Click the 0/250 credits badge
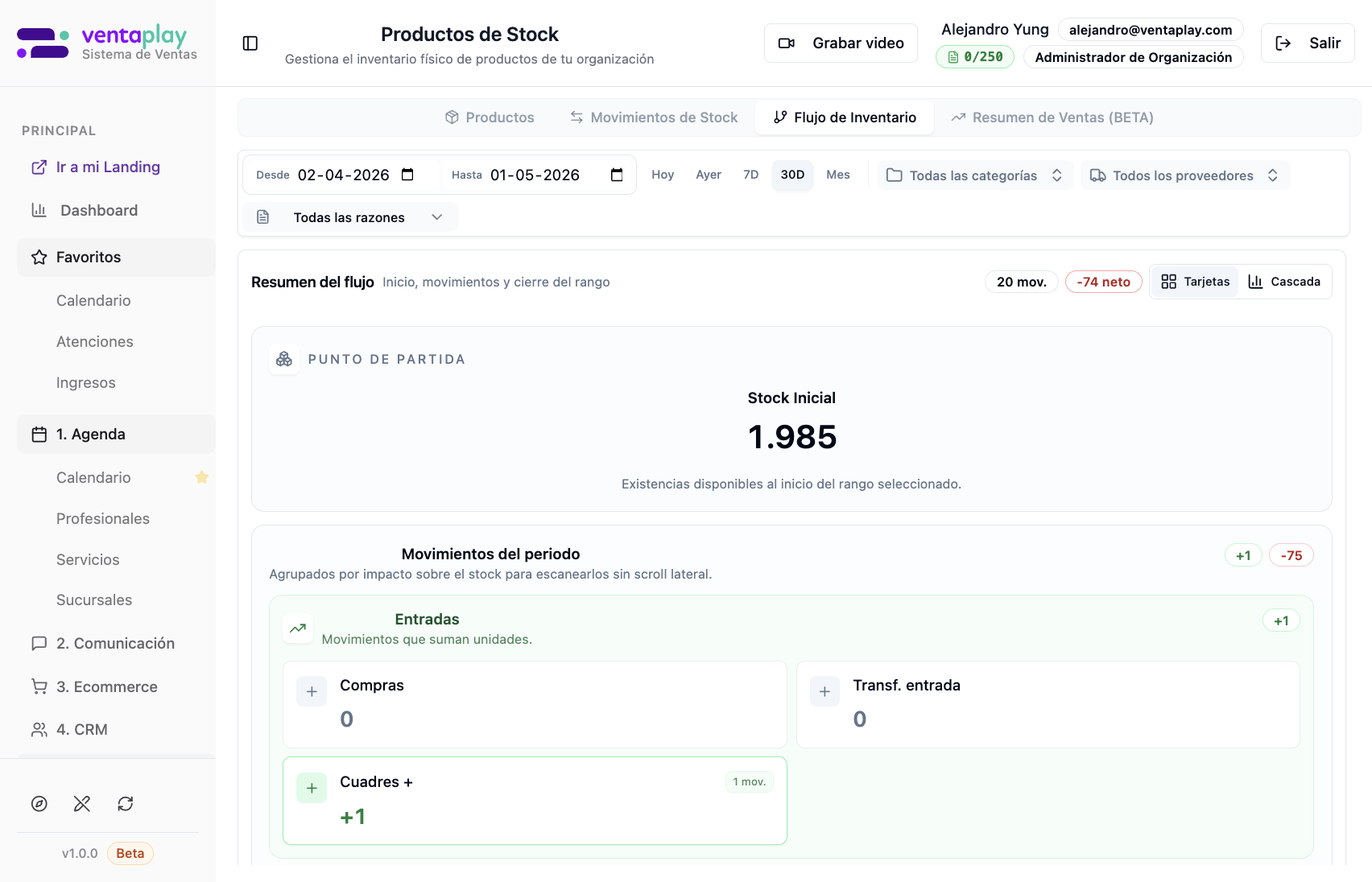This screenshot has width=1372, height=882. [975, 57]
